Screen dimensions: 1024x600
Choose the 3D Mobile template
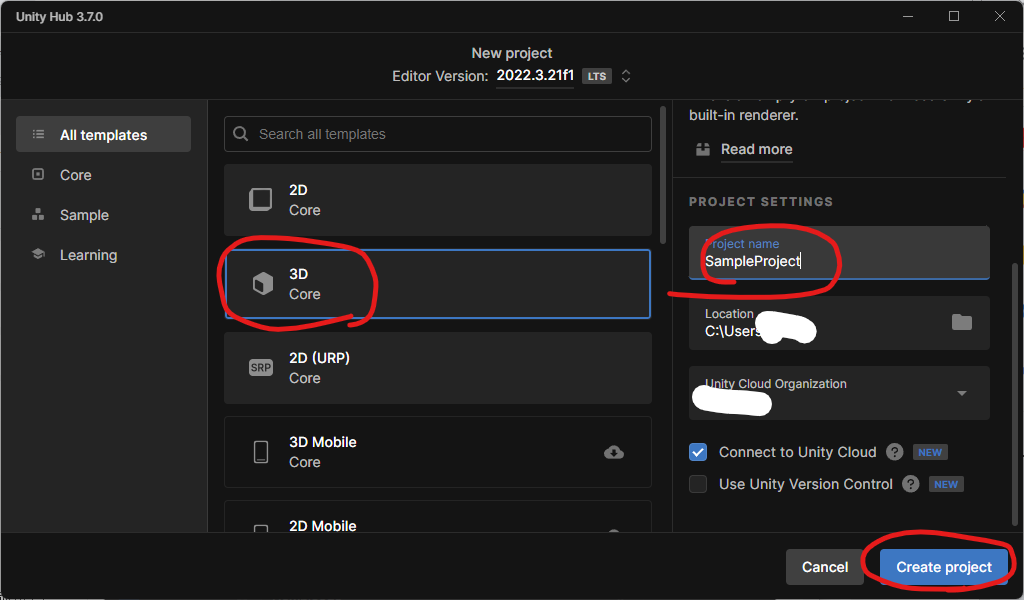click(x=438, y=452)
